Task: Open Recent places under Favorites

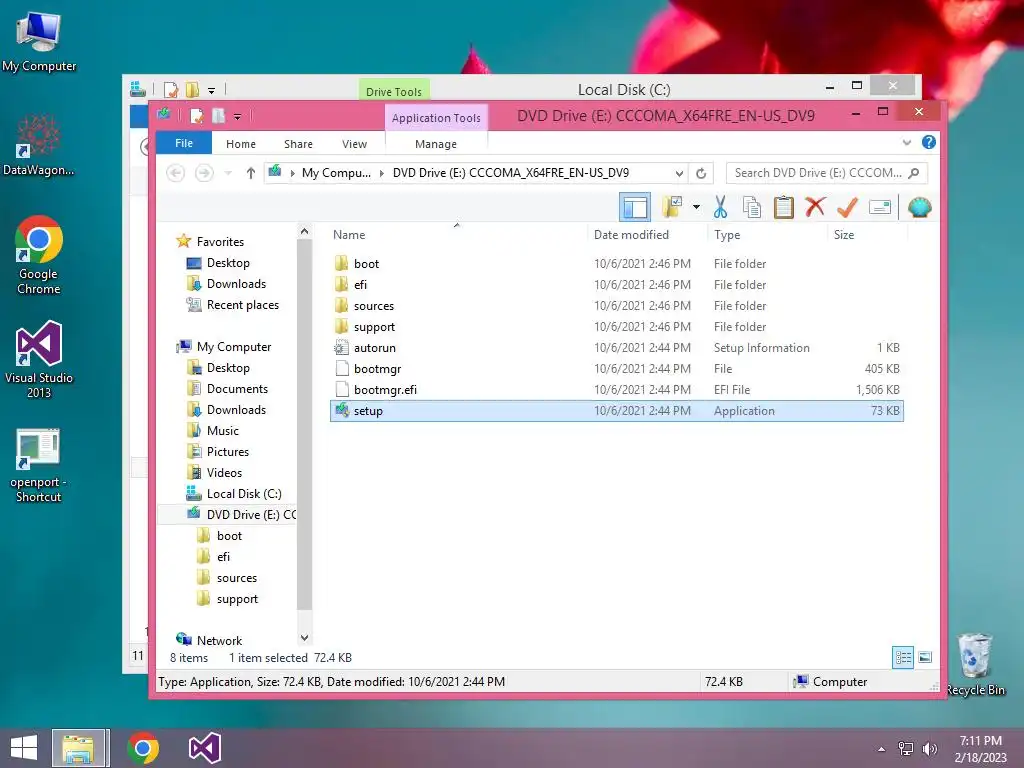Action: click(233, 305)
